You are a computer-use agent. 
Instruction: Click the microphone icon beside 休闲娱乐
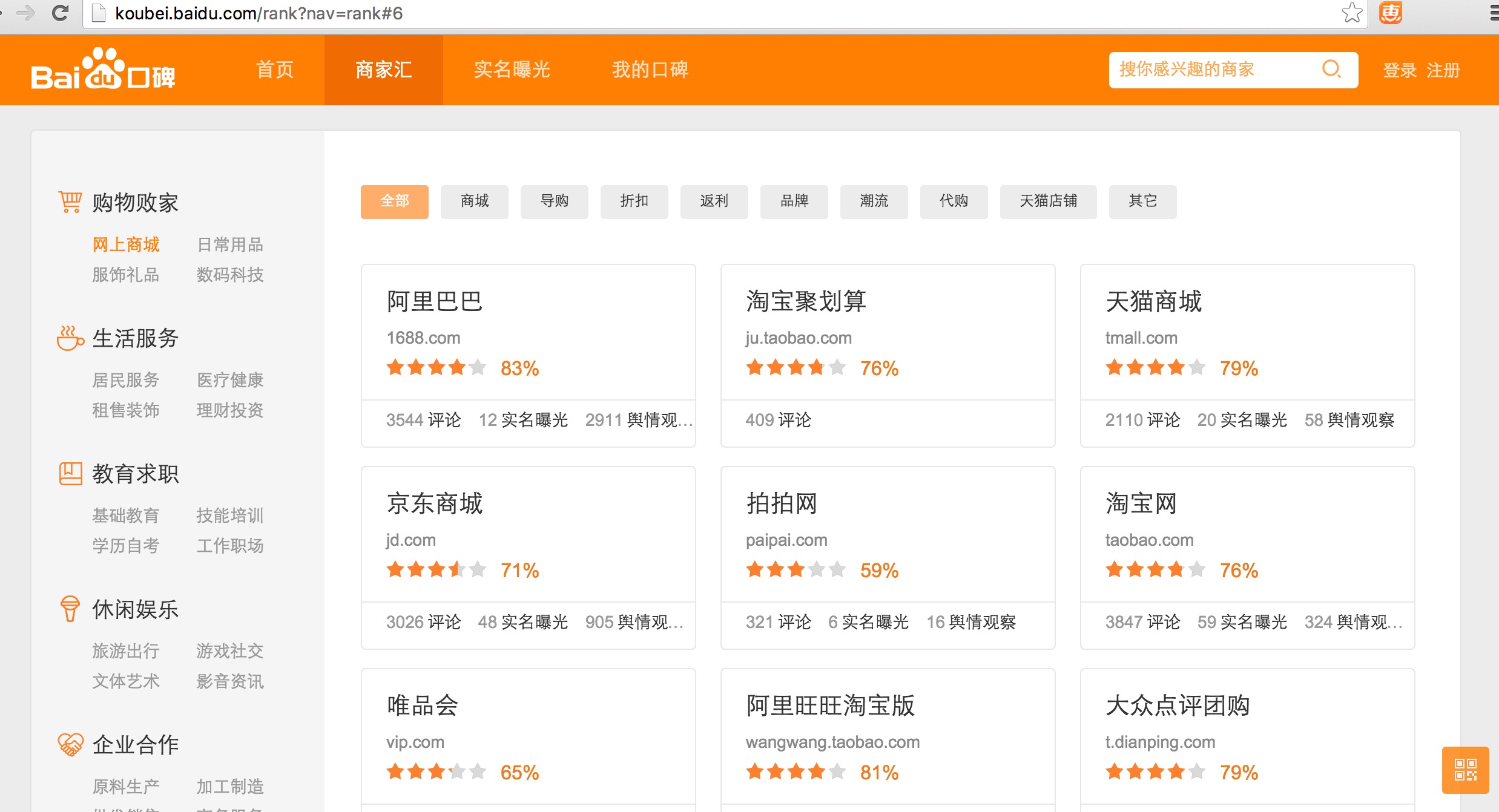tap(70, 609)
